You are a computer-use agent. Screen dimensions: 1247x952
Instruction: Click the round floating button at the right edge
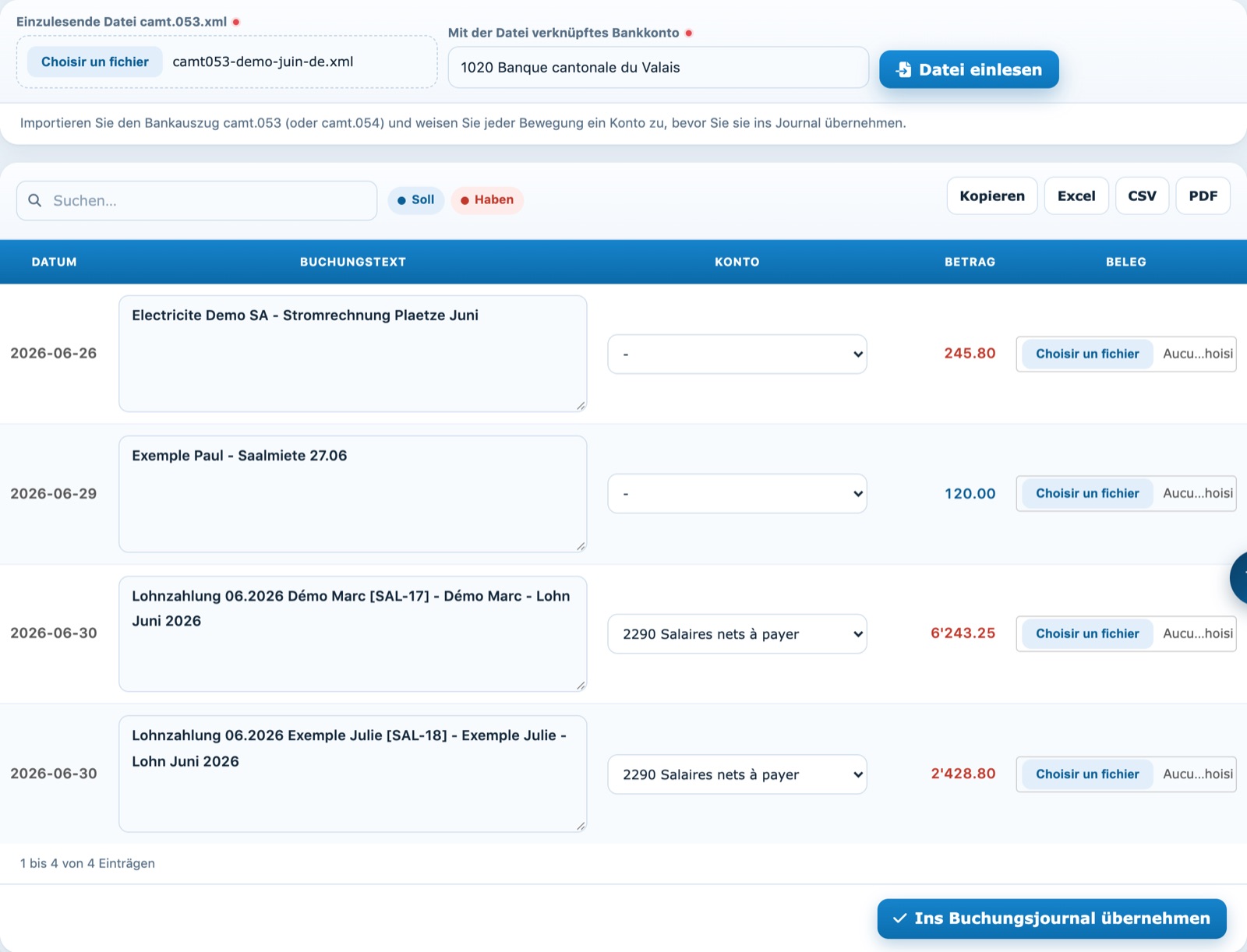1239,577
